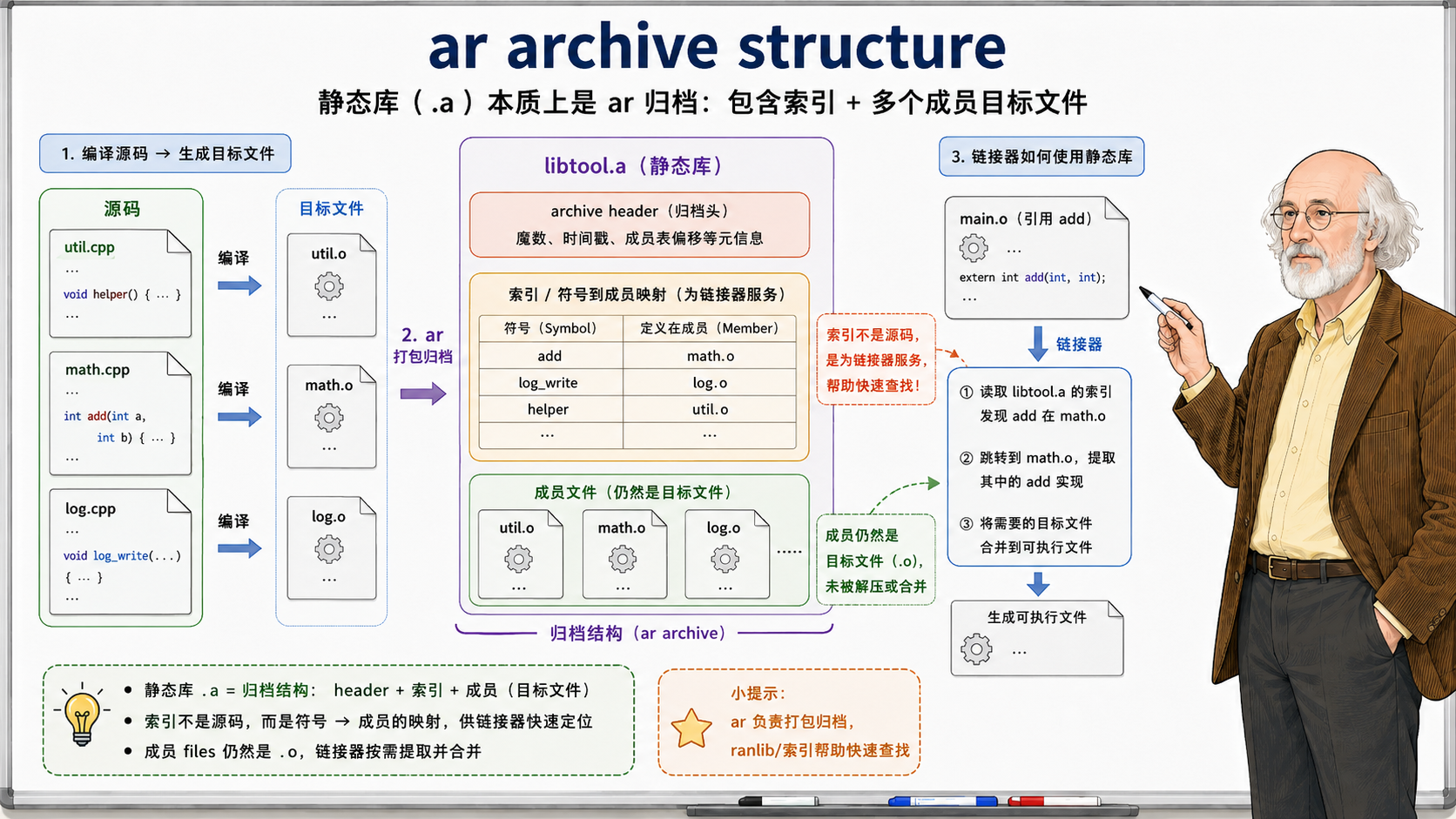This screenshot has width=1456, height=819.
Task: Click the title "ar archive structure"
Action: (x=717, y=47)
